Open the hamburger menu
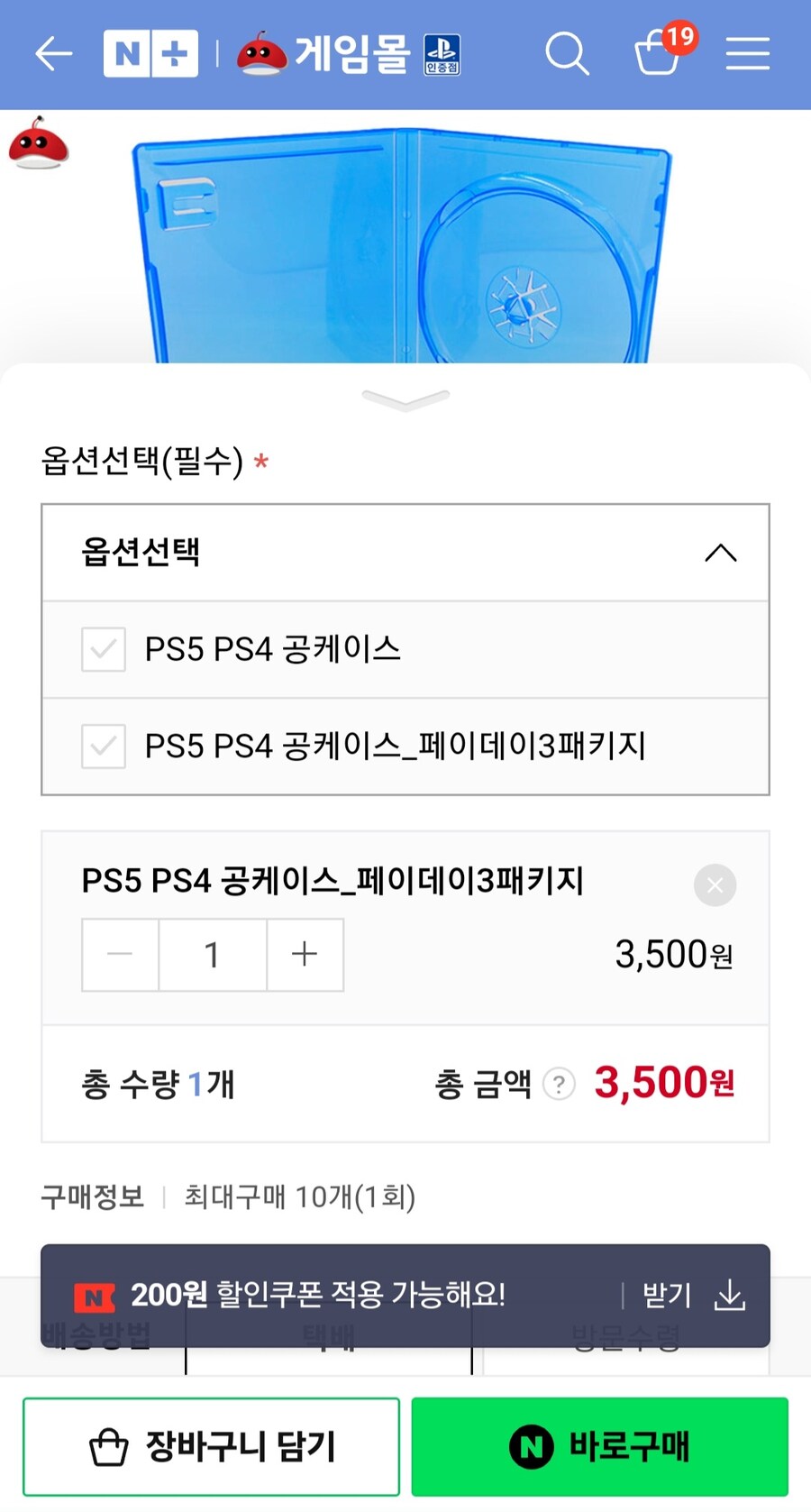Screen dimensions: 811x1512 pyautogui.click(x=747, y=54)
